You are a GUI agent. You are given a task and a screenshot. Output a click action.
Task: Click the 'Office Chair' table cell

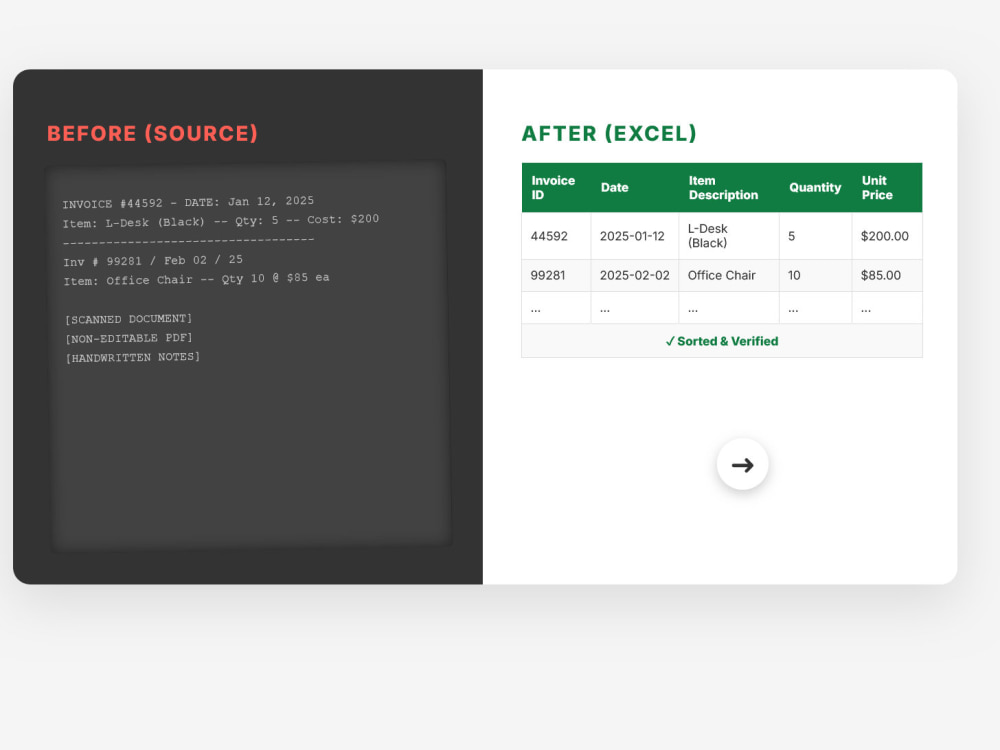(729, 276)
